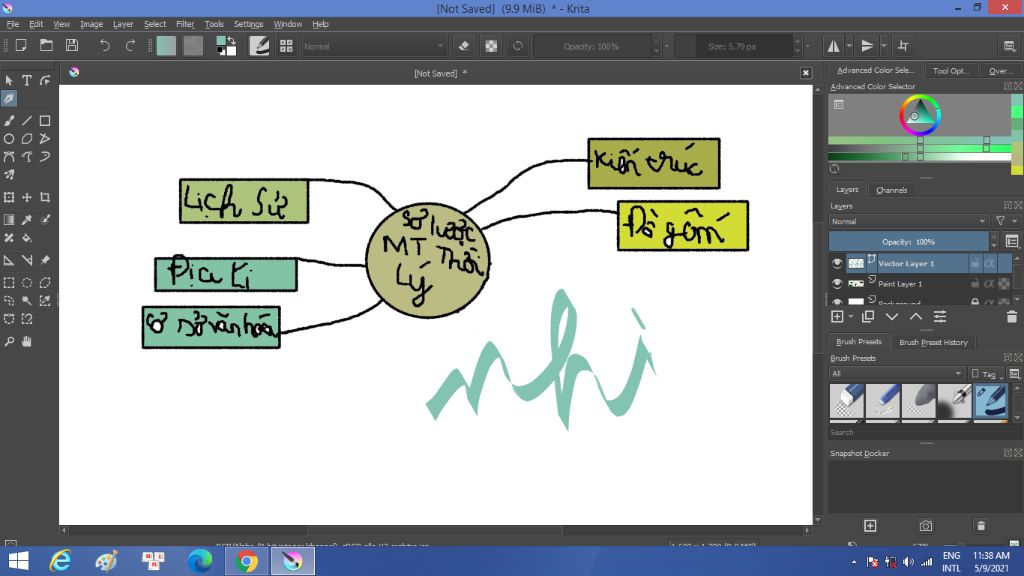Delete layer with trash icon

coord(1012,317)
